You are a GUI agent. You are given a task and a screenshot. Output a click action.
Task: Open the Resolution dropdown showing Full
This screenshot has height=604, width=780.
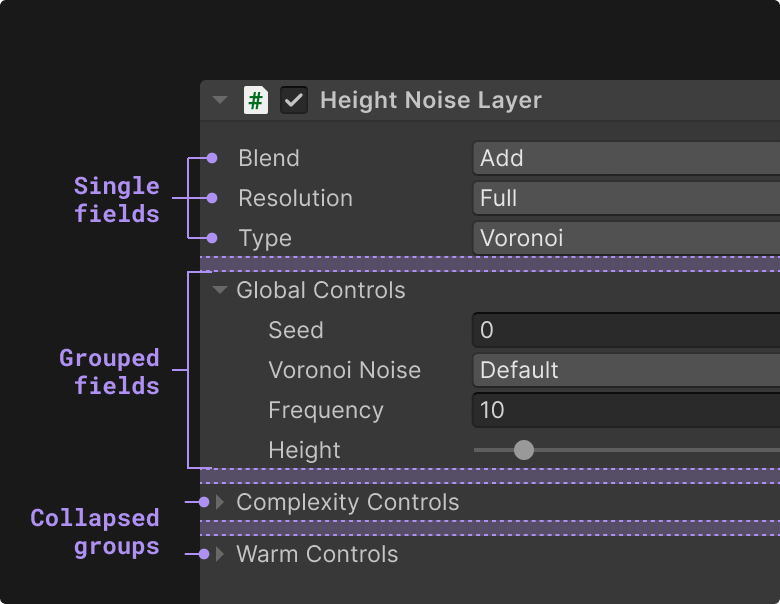pyautogui.click(x=626, y=198)
